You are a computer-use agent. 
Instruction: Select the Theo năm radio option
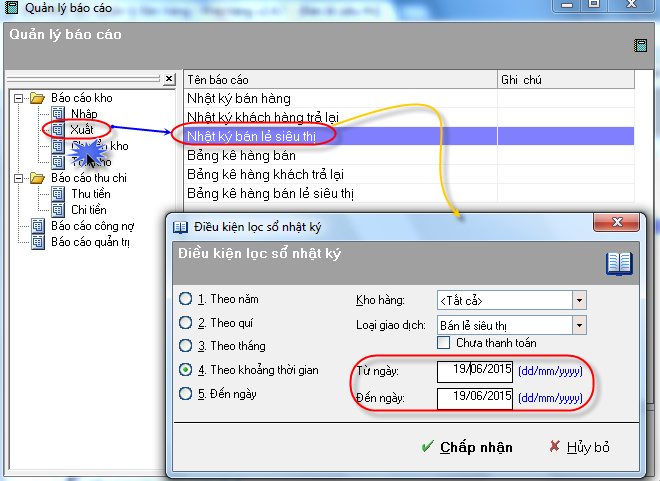(x=185, y=299)
